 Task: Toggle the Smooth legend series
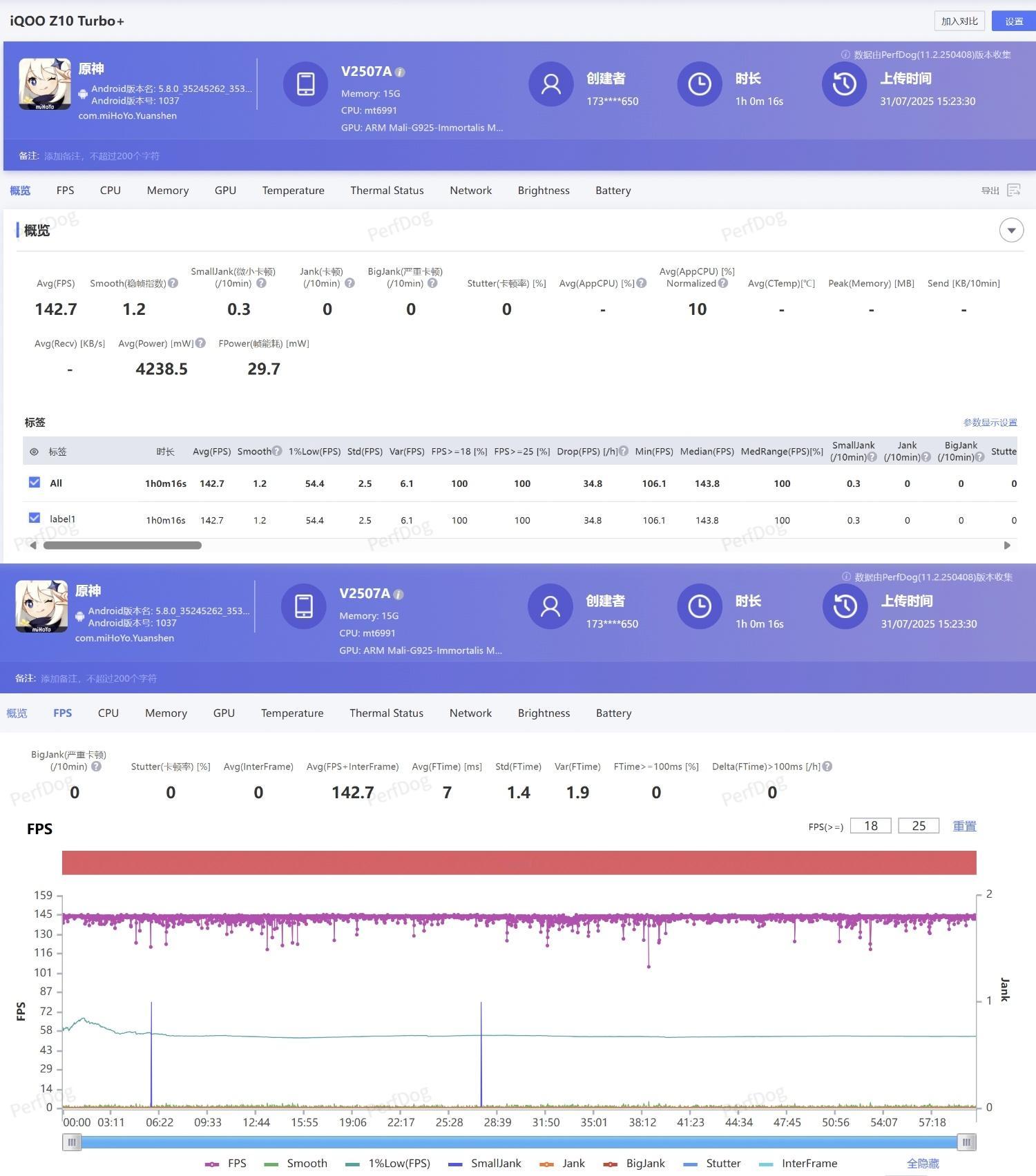click(x=296, y=1164)
